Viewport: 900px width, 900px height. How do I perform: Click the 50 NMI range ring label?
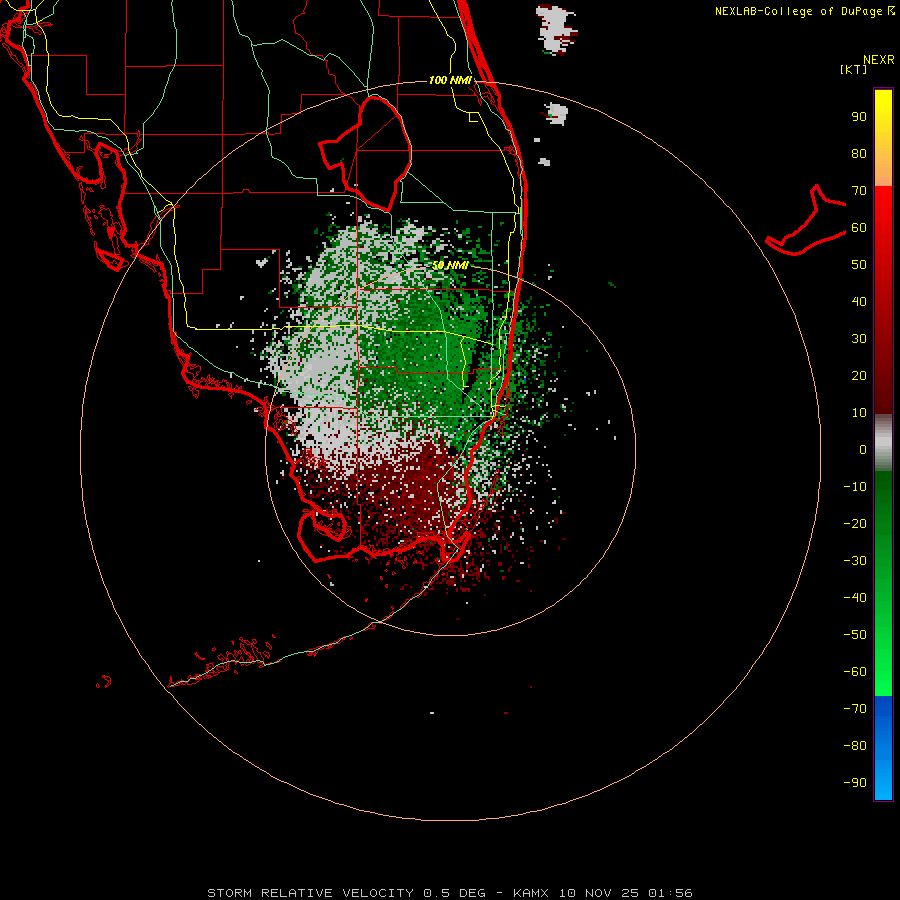(450, 265)
